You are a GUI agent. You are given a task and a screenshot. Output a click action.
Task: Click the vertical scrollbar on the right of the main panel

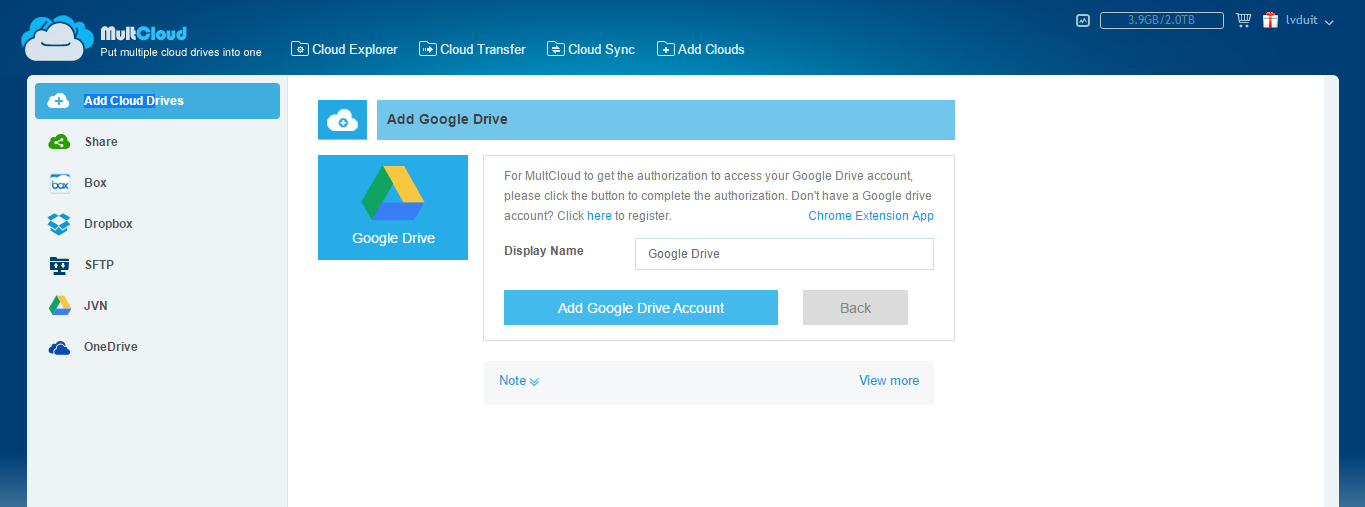(1331, 290)
